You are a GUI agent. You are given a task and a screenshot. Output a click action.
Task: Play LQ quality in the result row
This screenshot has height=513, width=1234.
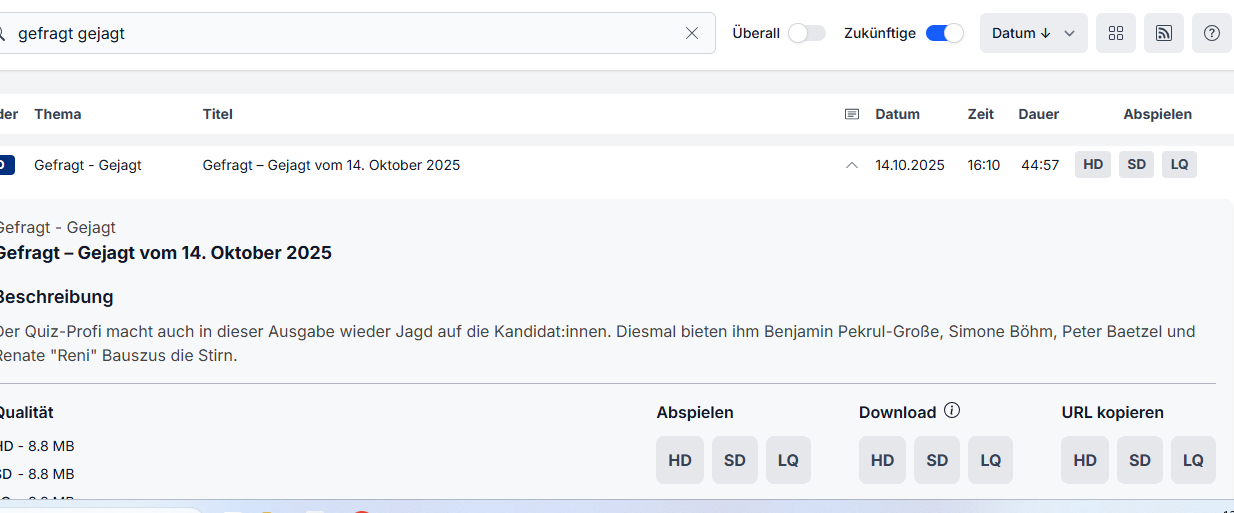1179,165
